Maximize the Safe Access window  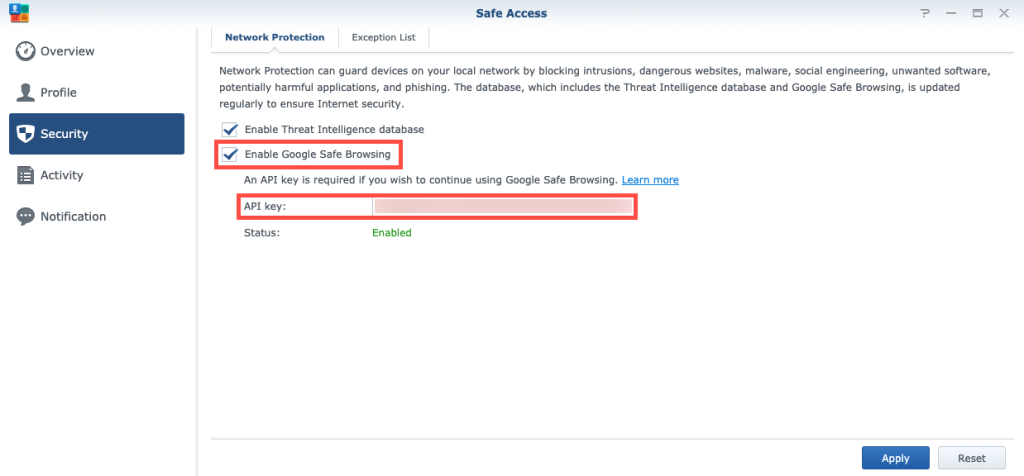(978, 13)
